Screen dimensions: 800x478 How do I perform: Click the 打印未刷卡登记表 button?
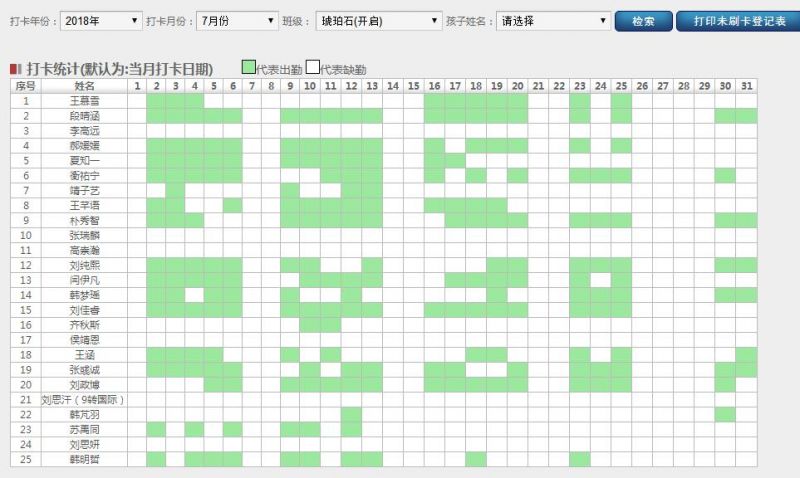(739, 21)
